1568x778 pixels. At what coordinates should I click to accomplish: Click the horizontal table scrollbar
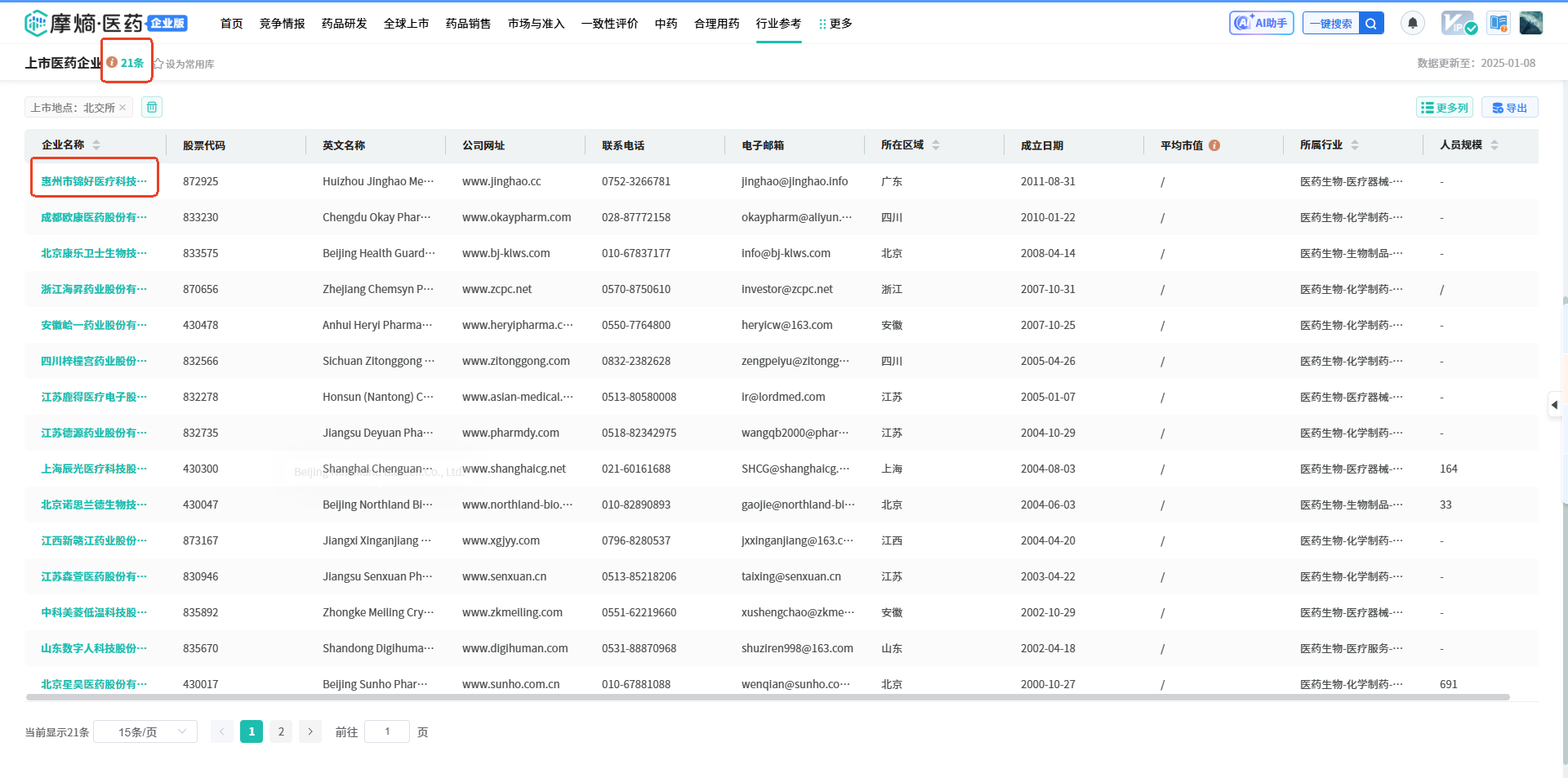click(768, 697)
